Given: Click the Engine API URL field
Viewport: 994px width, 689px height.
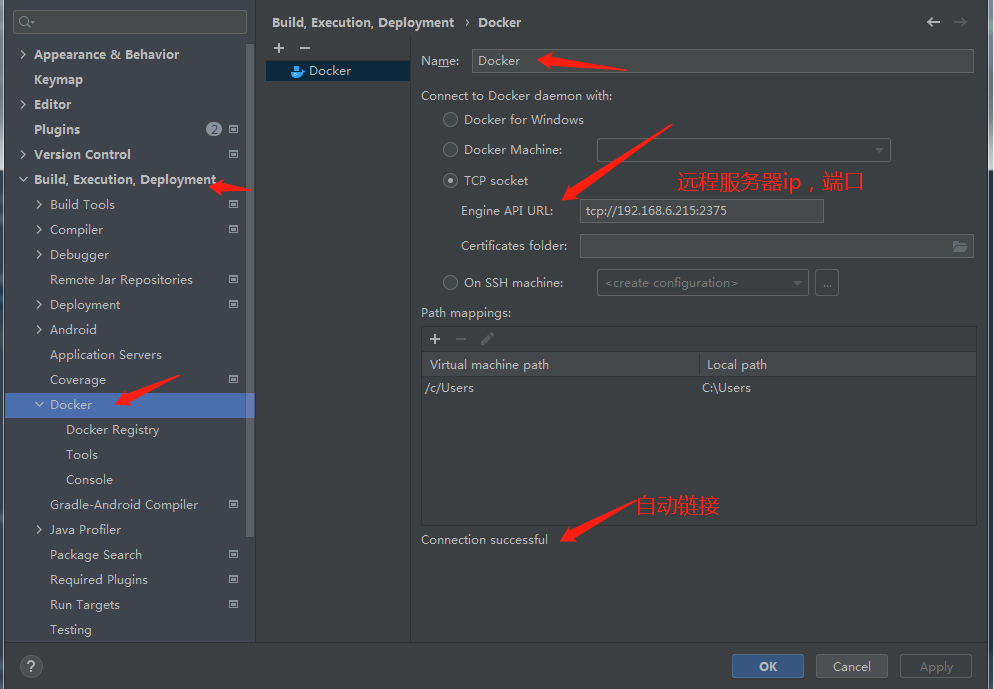Looking at the screenshot, I should (x=702, y=211).
